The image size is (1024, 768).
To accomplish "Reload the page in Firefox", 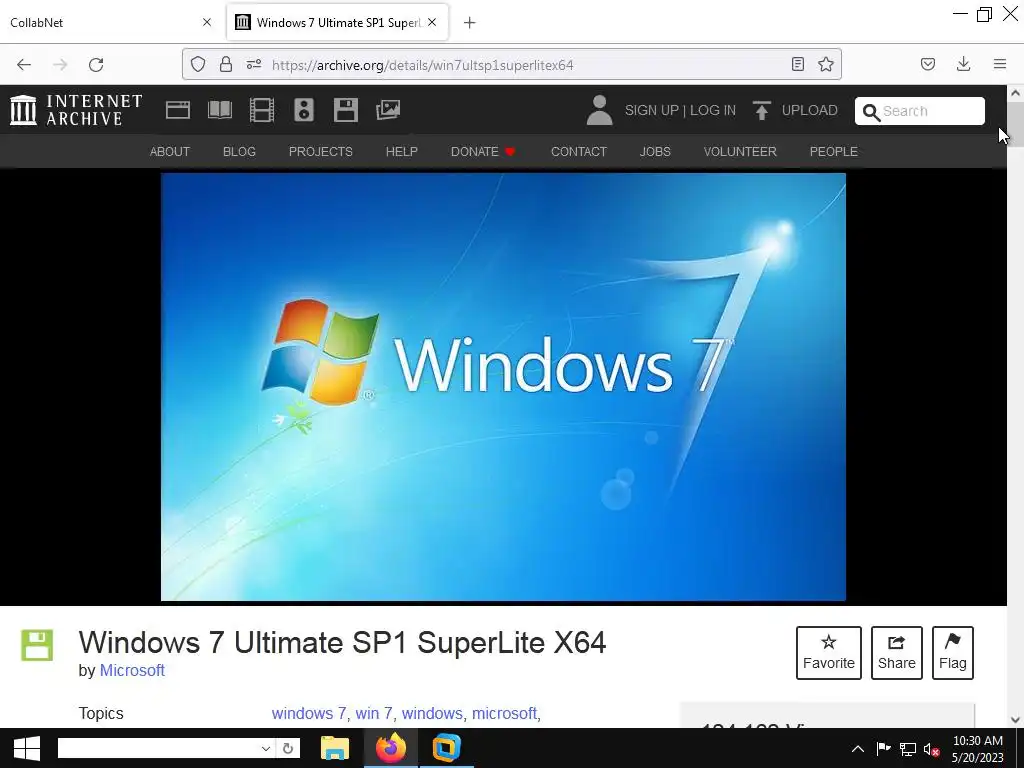I will [x=96, y=65].
